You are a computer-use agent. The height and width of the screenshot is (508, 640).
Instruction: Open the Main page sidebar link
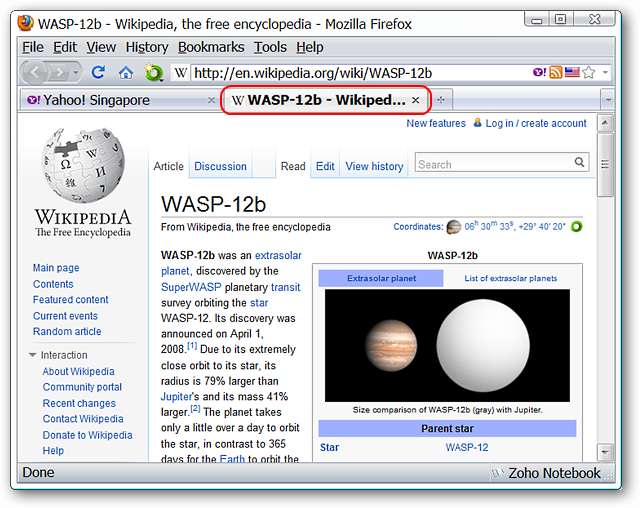point(56,268)
